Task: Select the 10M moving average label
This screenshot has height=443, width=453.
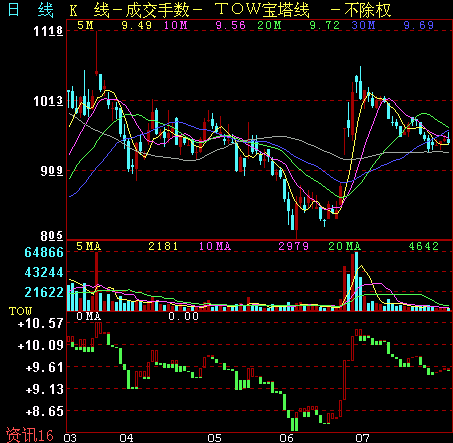Action: tap(176, 25)
